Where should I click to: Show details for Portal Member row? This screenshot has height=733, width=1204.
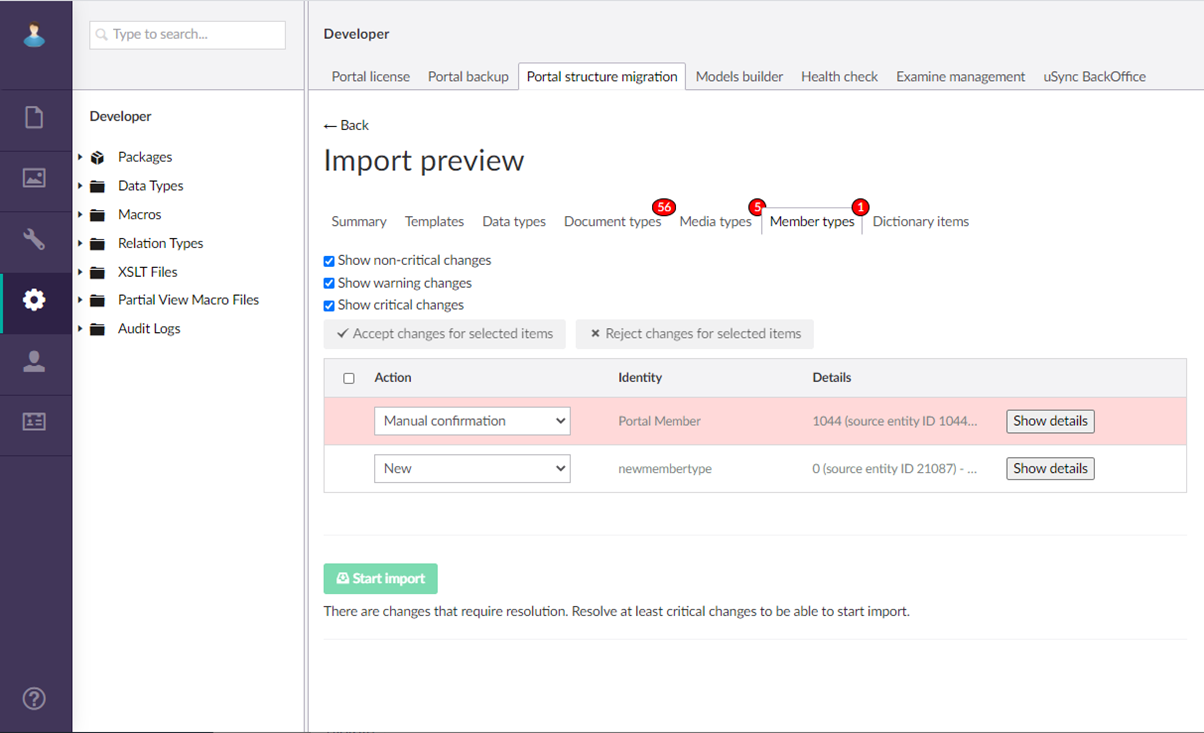coord(1050,421)
